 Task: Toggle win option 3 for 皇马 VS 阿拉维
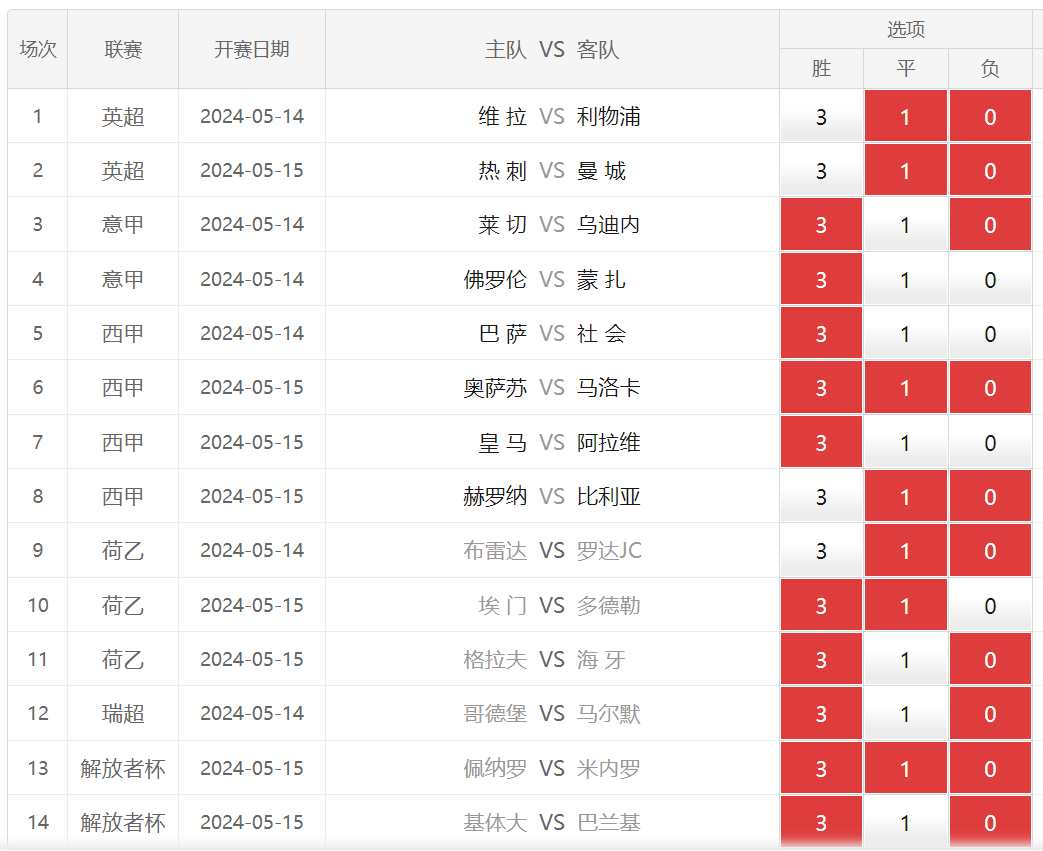(x=821, y=442)
